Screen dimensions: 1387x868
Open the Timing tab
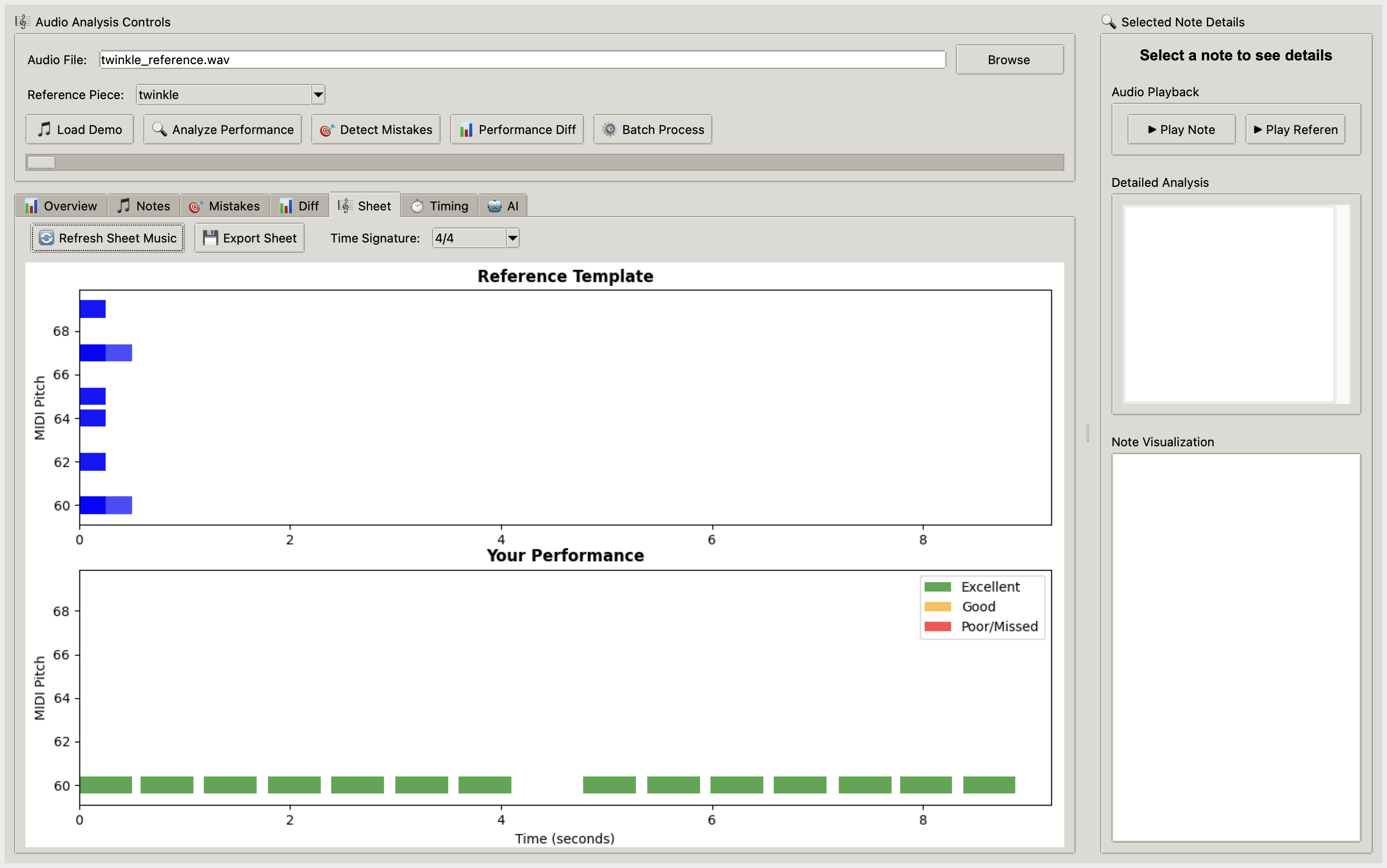[440, 206]
